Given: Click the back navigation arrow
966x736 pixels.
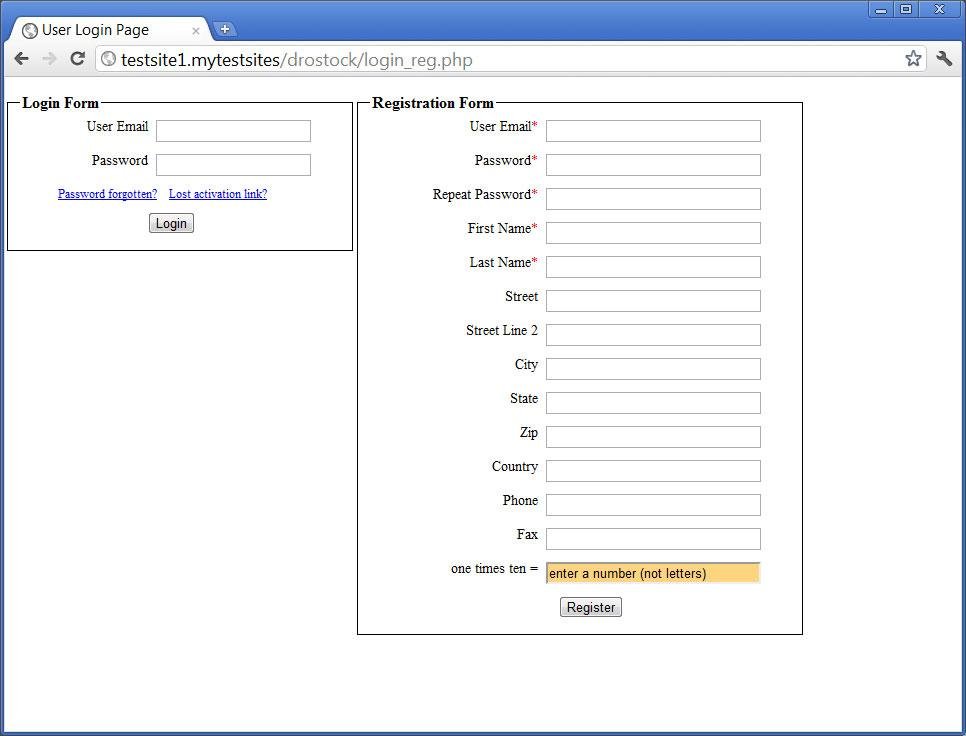Looking at the screenshot, I should pos(21,58).
